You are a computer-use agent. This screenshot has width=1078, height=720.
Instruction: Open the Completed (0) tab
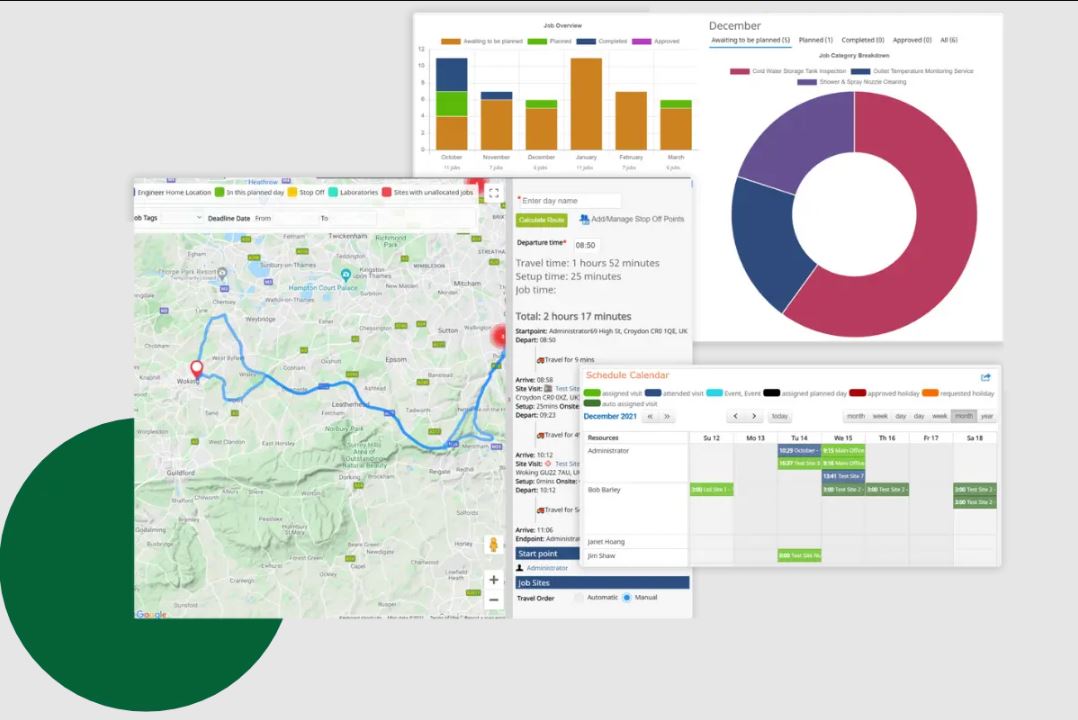coord(862,40)
